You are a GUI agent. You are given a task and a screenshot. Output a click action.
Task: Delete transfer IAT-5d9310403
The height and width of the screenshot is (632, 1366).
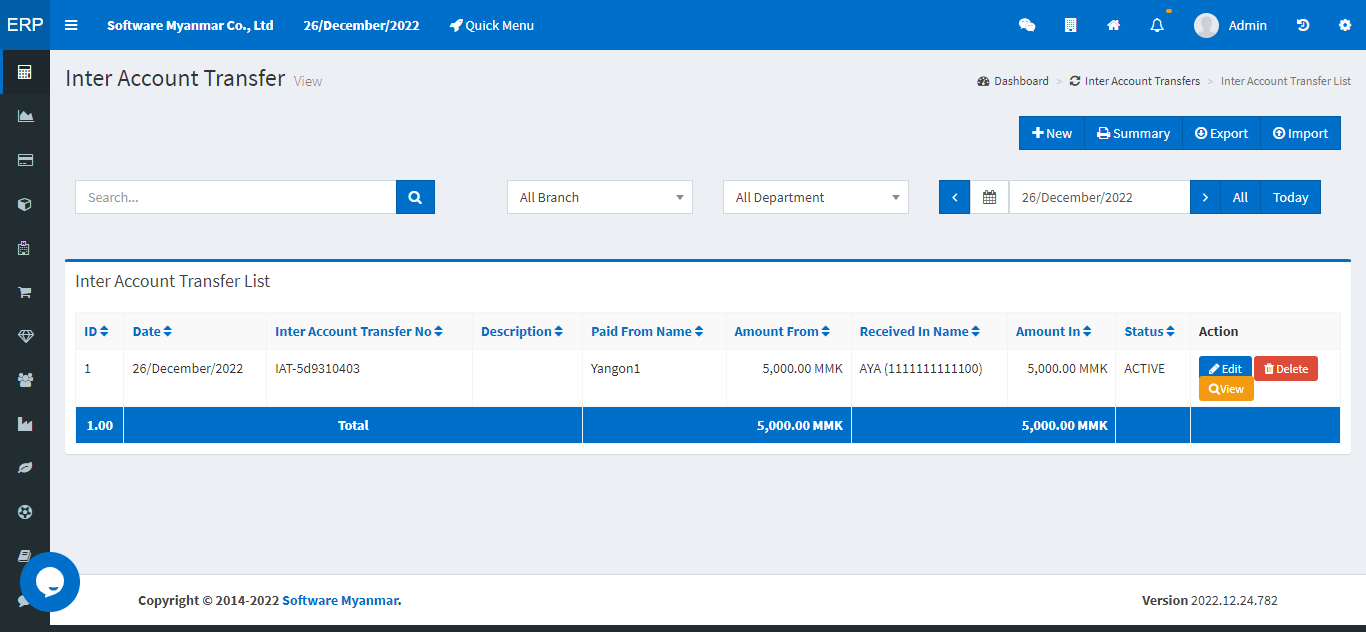tap(1286, 369)
